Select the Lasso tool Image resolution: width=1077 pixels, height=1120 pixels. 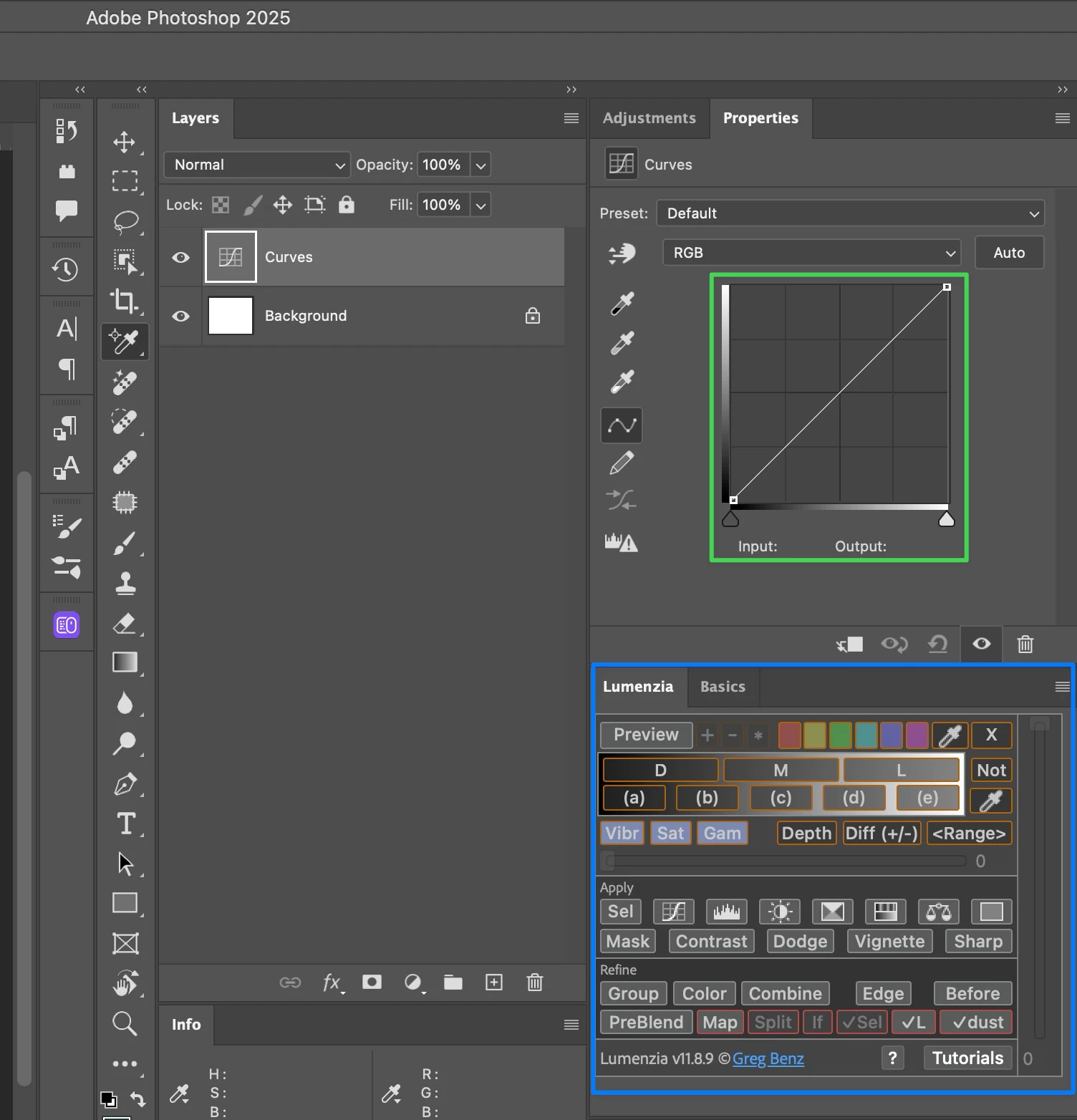point(125,221)
